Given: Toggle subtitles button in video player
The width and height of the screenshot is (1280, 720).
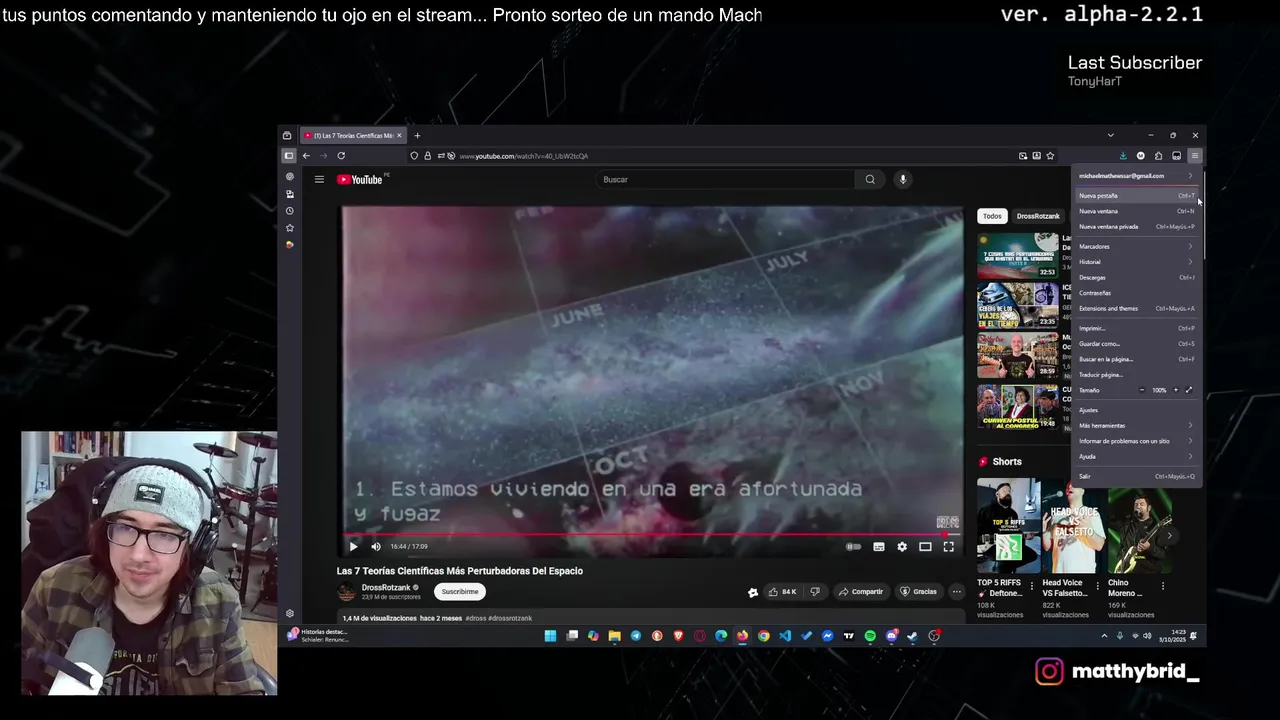Looking at the screenshot, I should point(879,547).
